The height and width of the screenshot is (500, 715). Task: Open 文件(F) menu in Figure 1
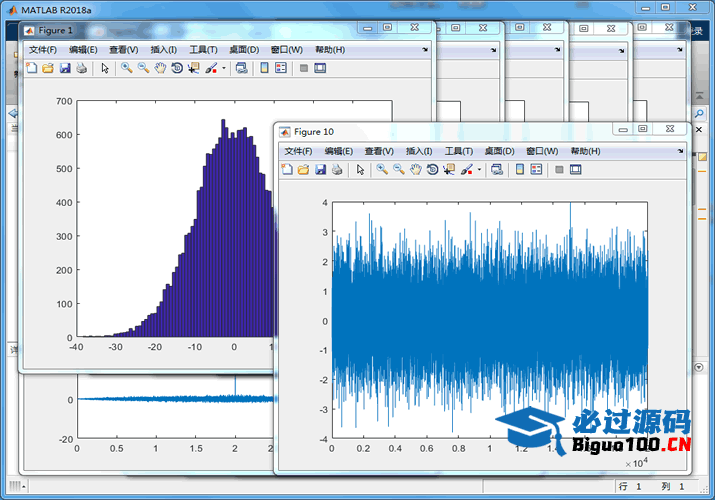click(43, 49)
